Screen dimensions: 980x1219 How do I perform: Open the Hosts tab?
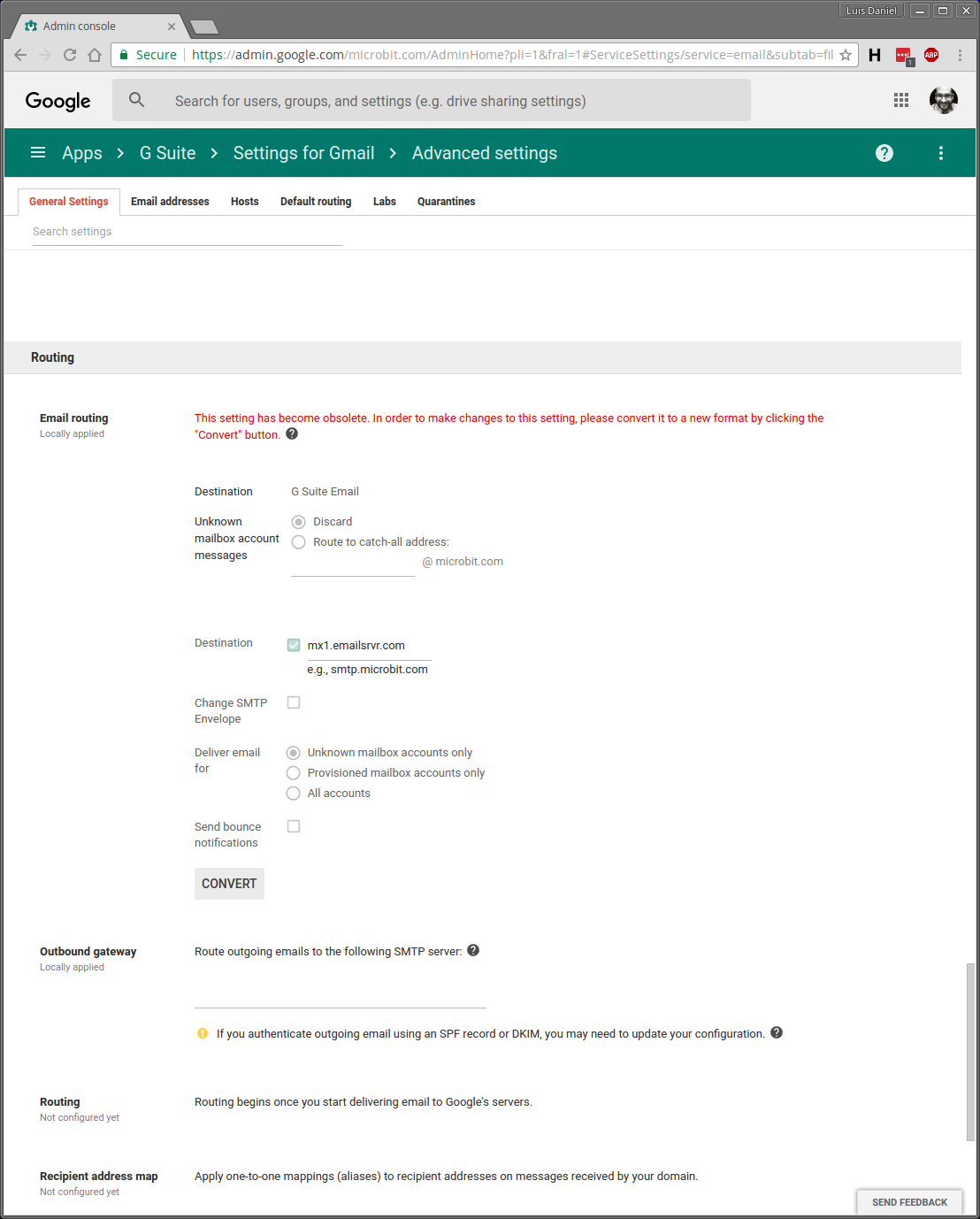point(245,202)
